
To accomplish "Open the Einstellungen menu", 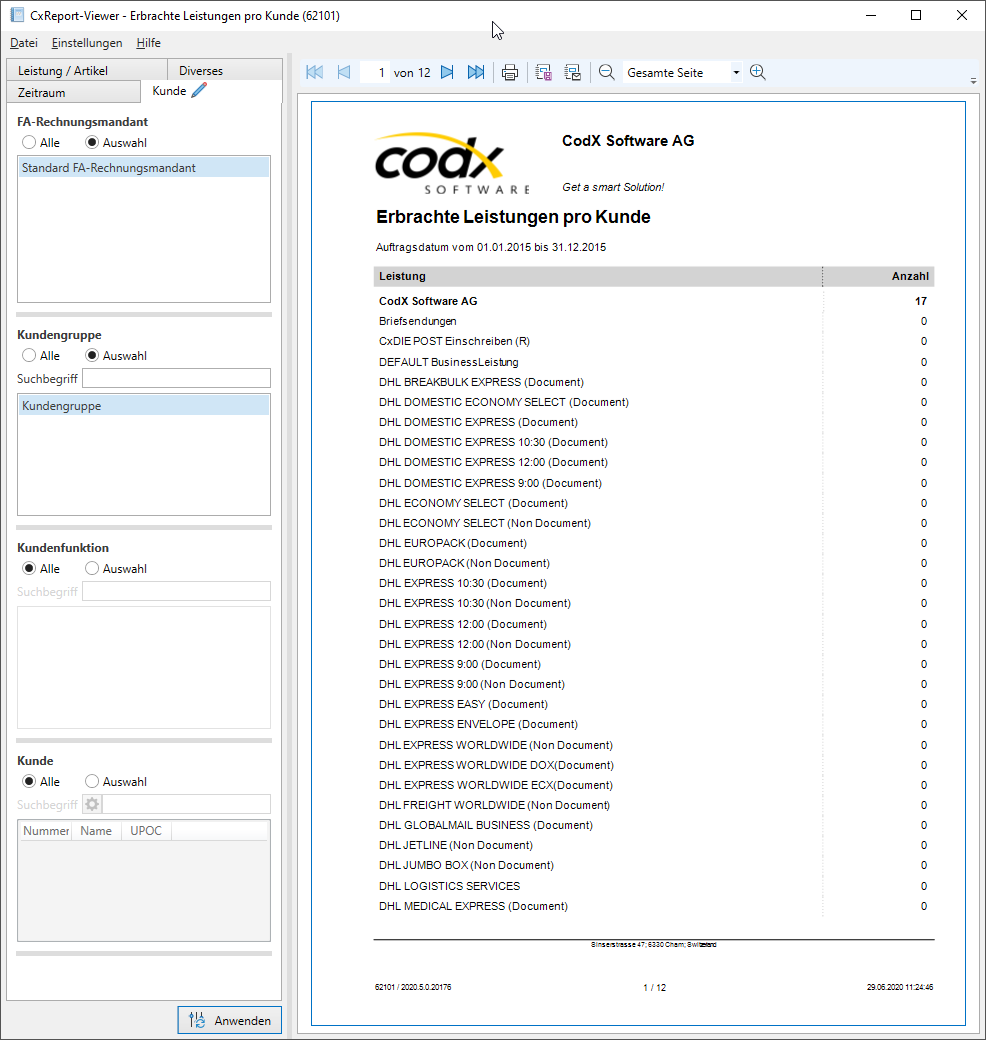I will 87,43.
